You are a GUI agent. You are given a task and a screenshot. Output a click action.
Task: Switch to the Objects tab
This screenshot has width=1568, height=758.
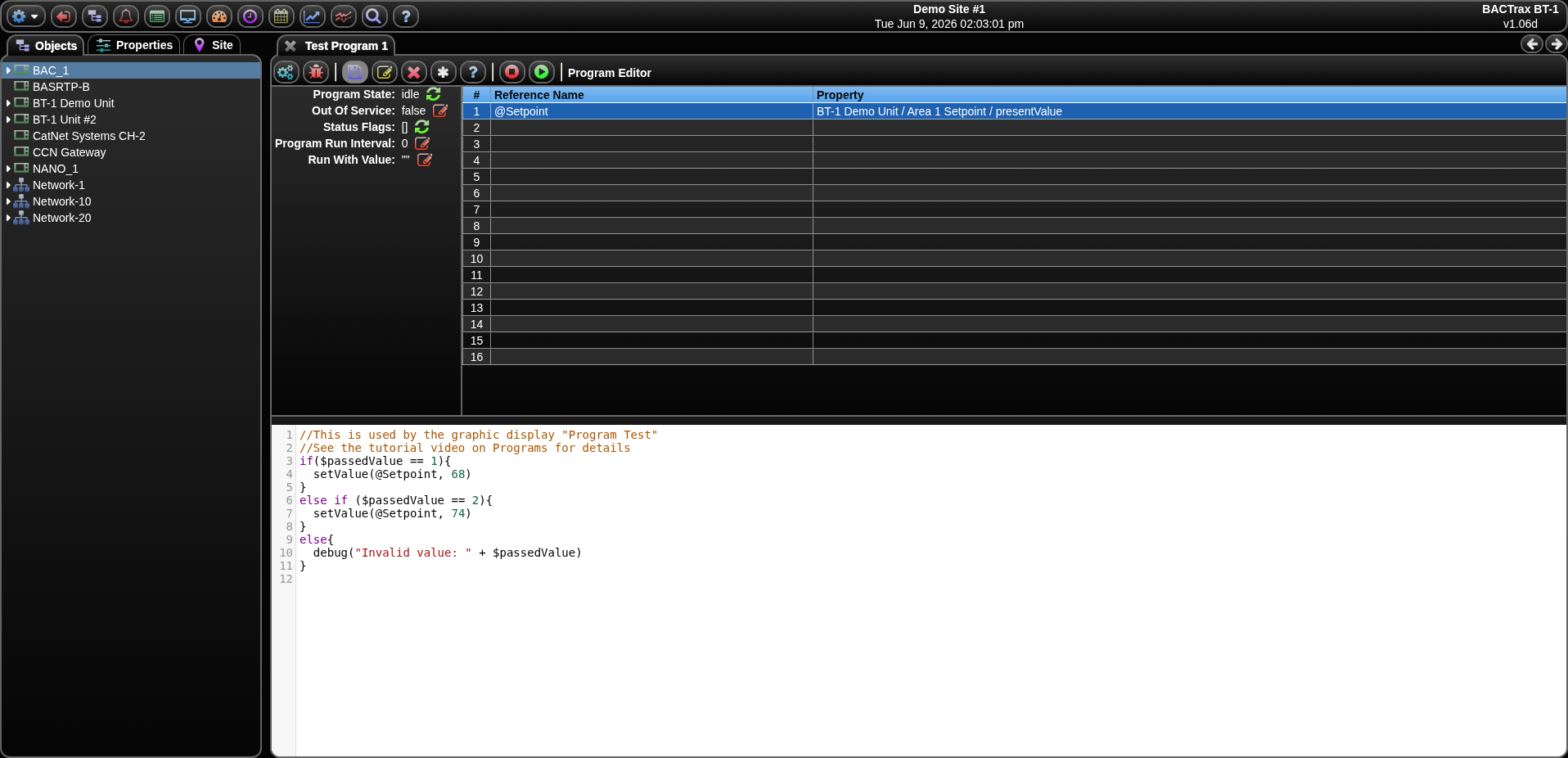[x=46, y=46]
